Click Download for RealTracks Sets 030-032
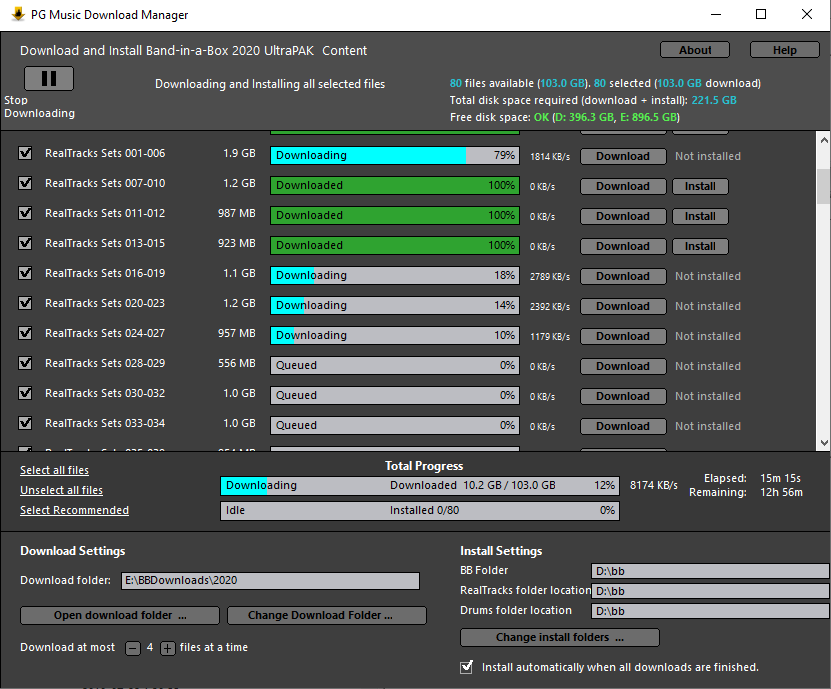Viewport: 831px width, 689px height. click(623, 396)
